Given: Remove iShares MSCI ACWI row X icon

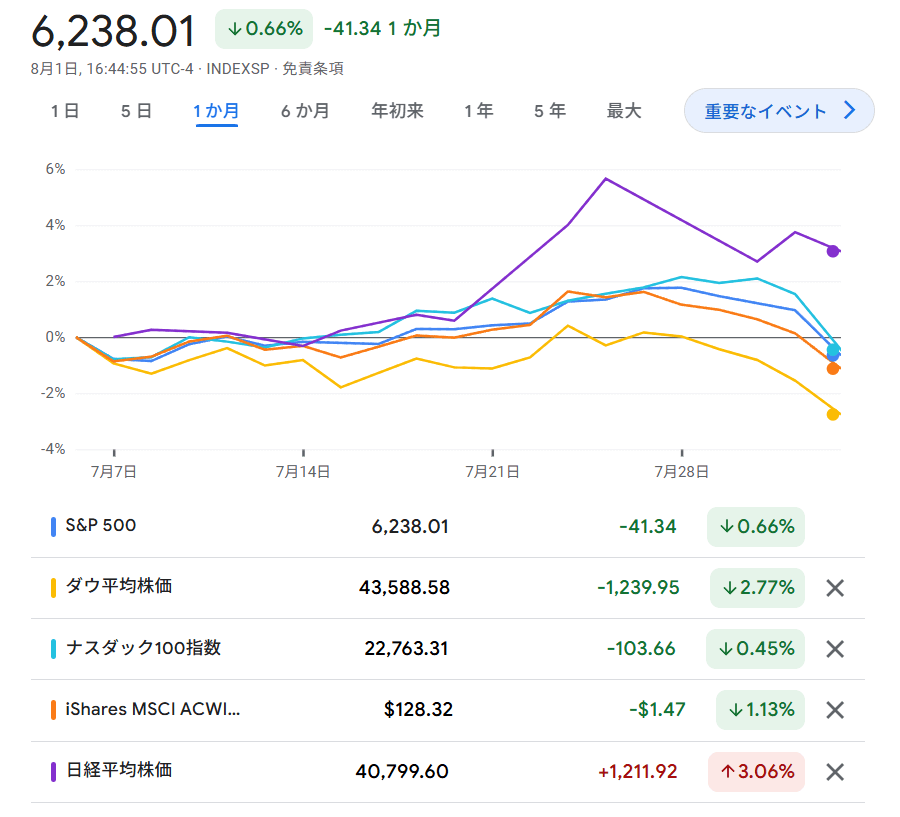Looking at the screenshot, I should 835,710.
